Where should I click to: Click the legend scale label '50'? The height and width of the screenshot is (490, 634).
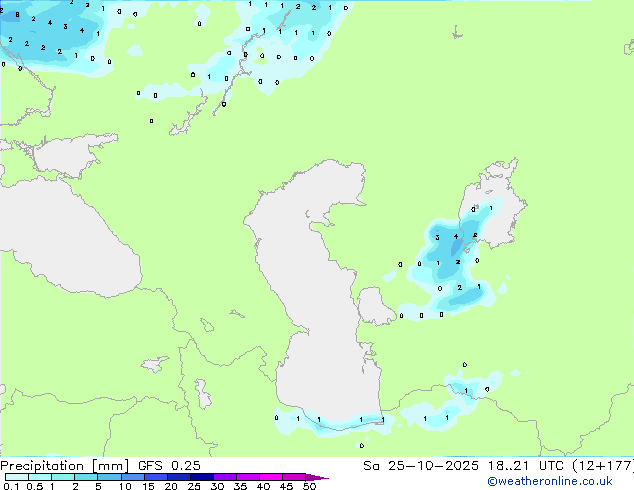[x=309, y=486]
